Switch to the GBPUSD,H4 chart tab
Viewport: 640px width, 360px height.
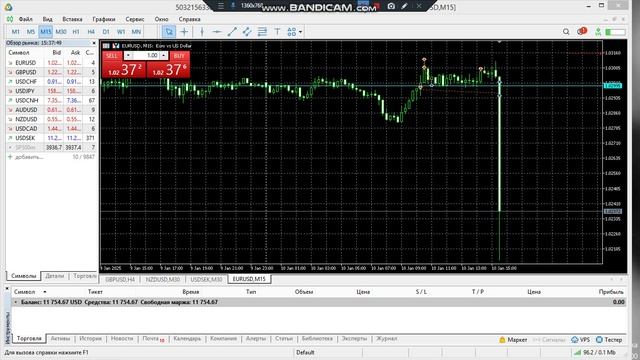click(120, 280)
